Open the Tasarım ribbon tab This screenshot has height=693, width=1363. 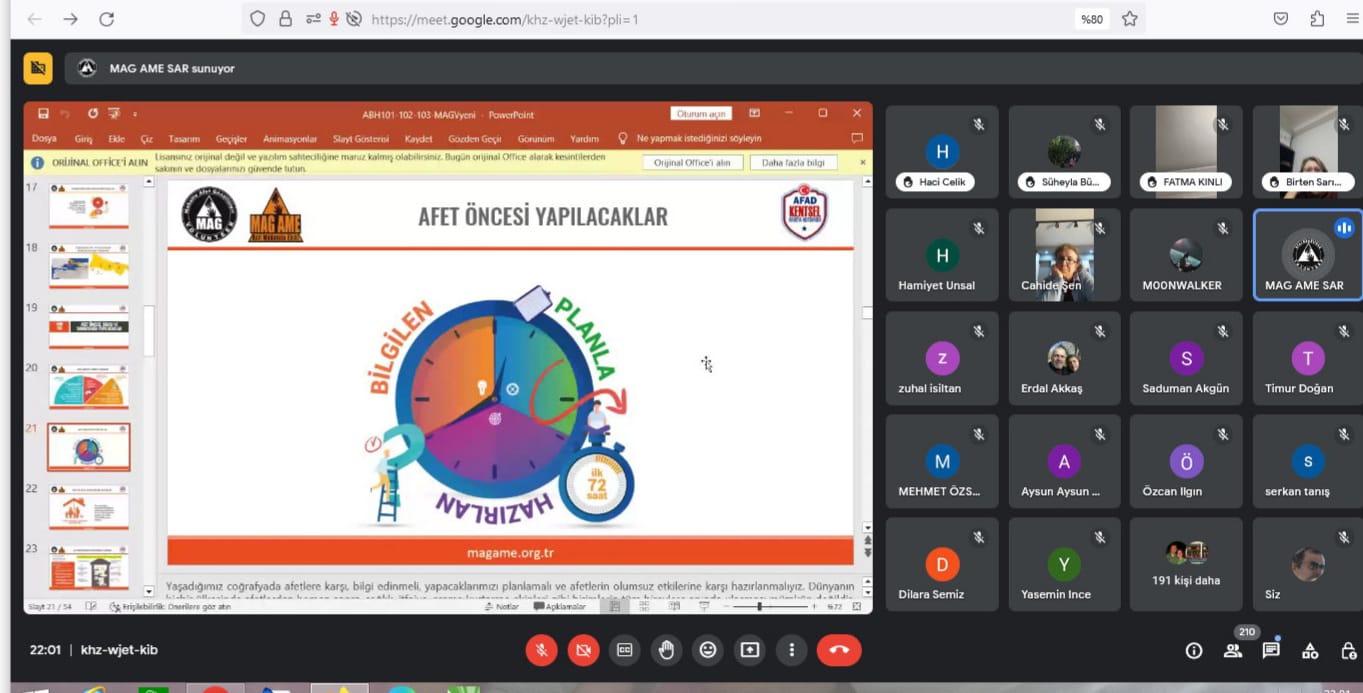pyautogui.click(x=184, y=139)
